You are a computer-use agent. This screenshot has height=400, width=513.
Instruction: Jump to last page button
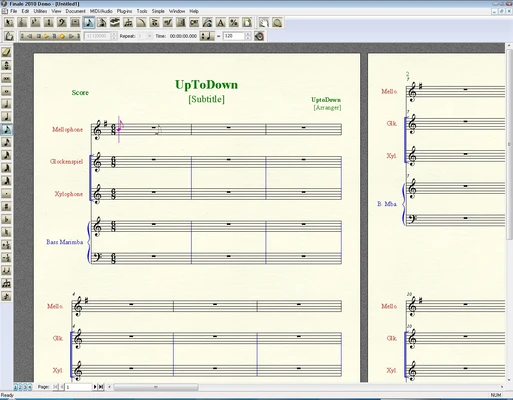click(101, 387)
